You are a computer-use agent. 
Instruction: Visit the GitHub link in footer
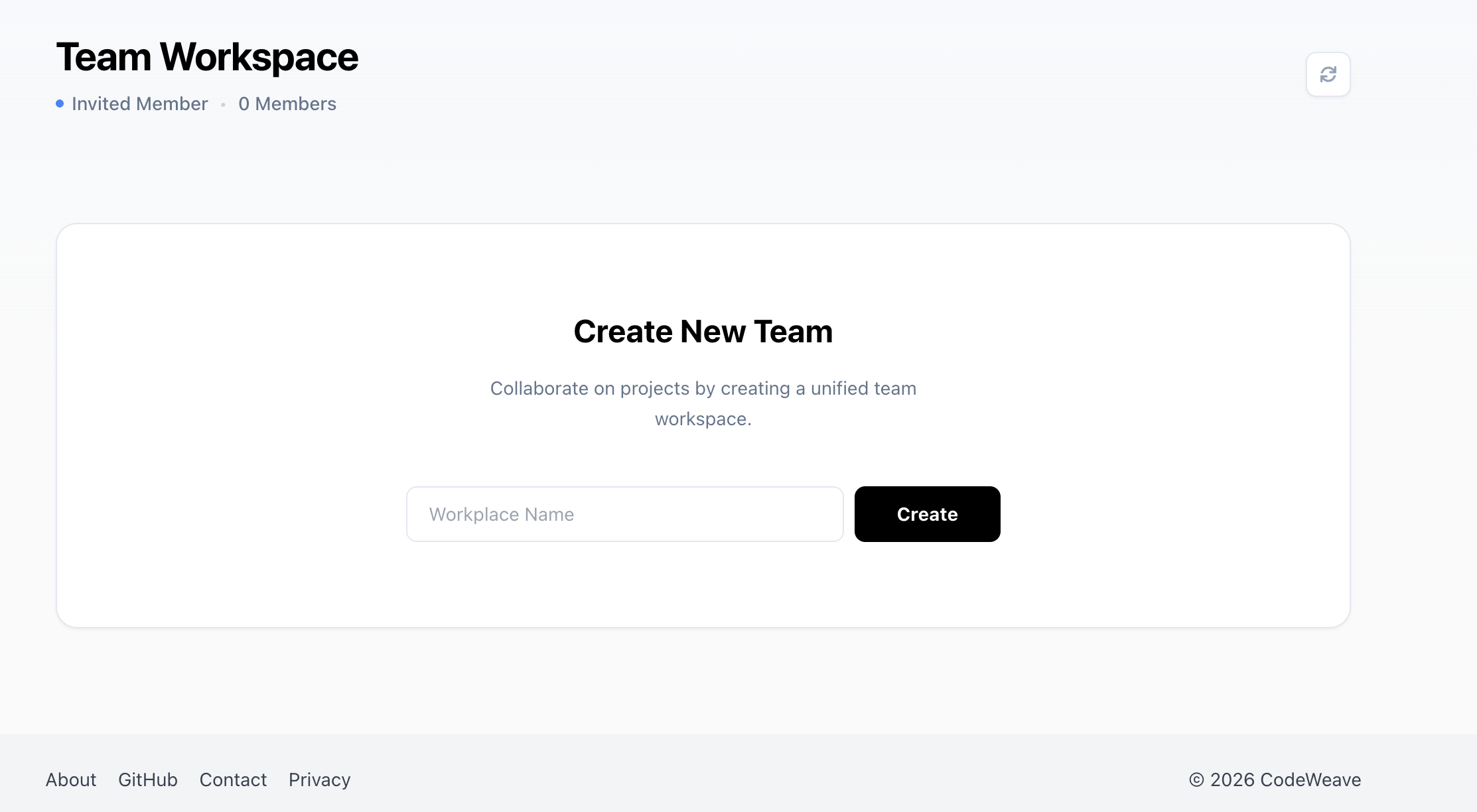pos(147,779)
